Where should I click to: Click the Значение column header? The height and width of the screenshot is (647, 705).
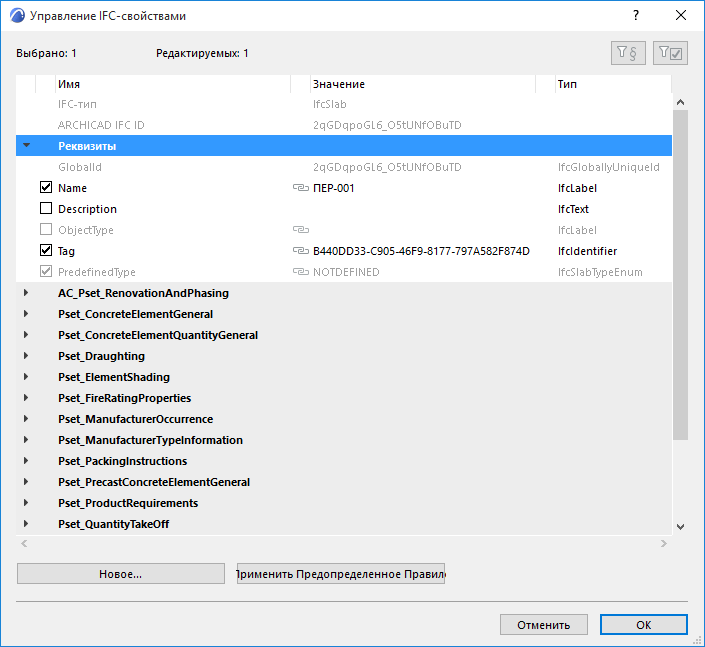[420, 84]
